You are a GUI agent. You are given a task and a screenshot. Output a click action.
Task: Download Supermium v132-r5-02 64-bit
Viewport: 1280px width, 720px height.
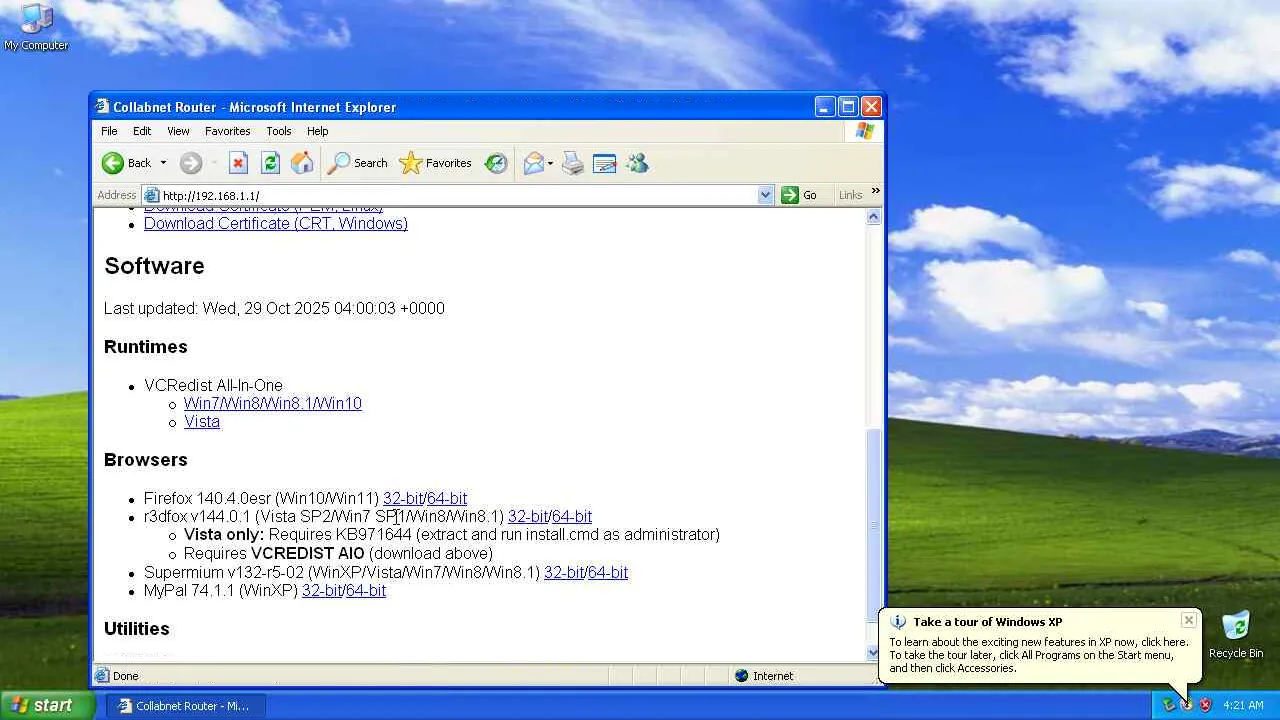(x=608, y=572)
